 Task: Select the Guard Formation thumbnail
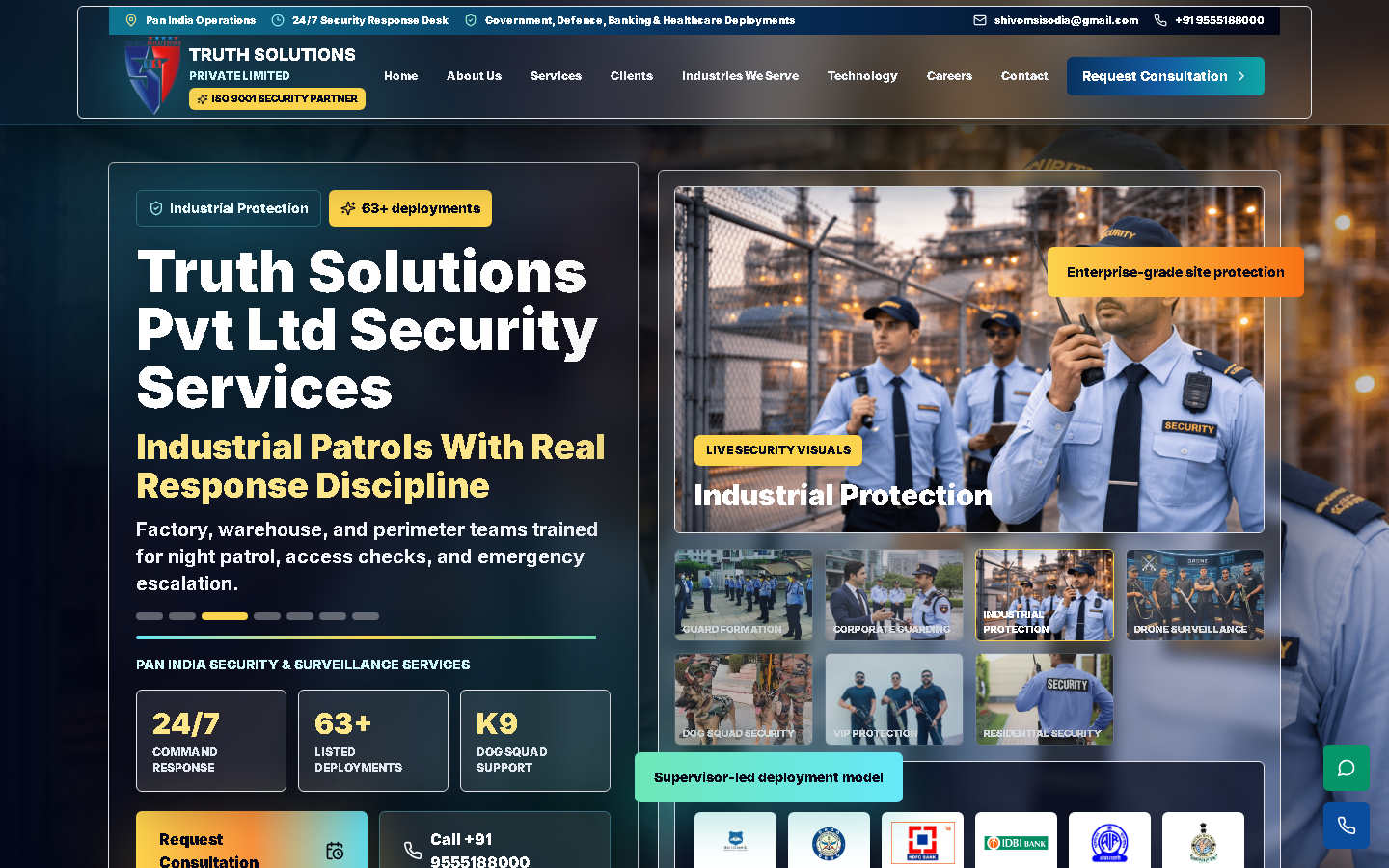point(744,595)
